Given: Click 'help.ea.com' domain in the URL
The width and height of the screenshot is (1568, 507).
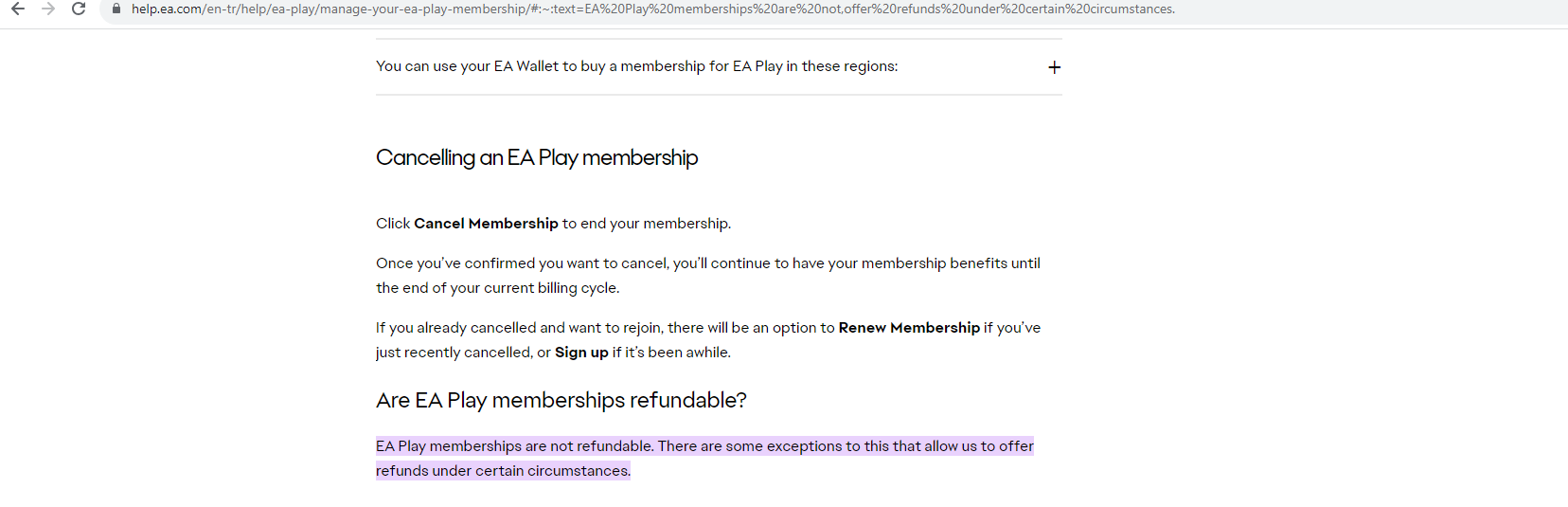Looking at the screenshot, I should 167,9.
